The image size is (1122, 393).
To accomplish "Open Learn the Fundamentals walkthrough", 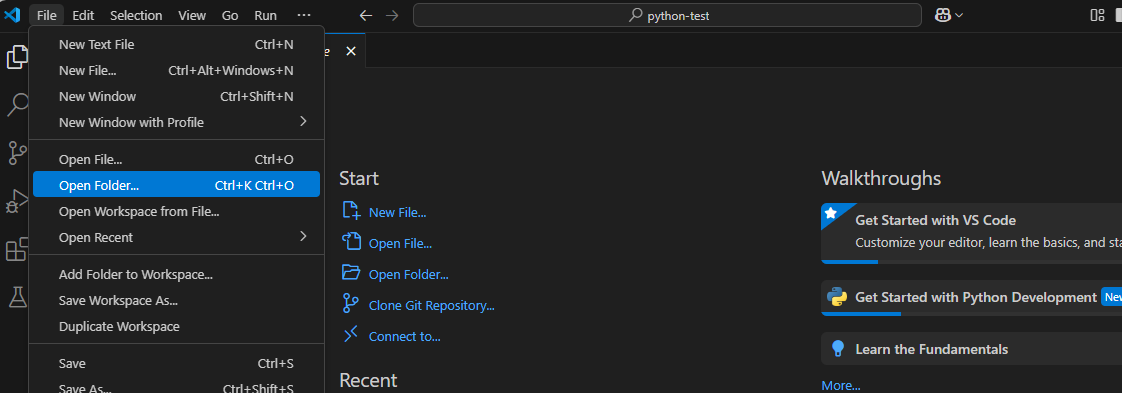I will [x=972, y=349].
